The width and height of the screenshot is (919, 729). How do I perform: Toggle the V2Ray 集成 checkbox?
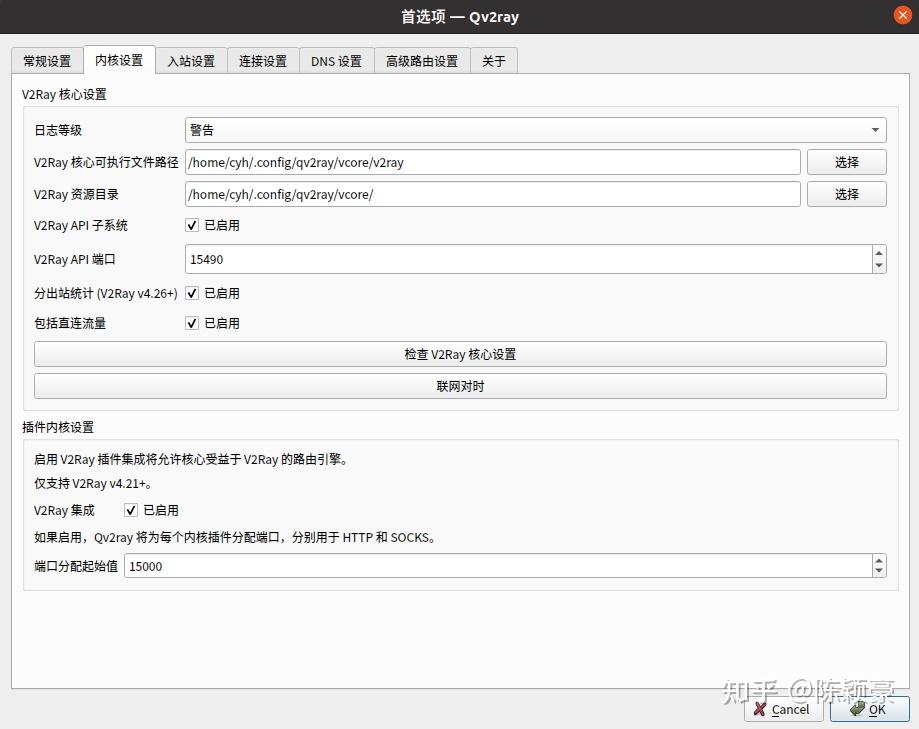click(131, 510)
